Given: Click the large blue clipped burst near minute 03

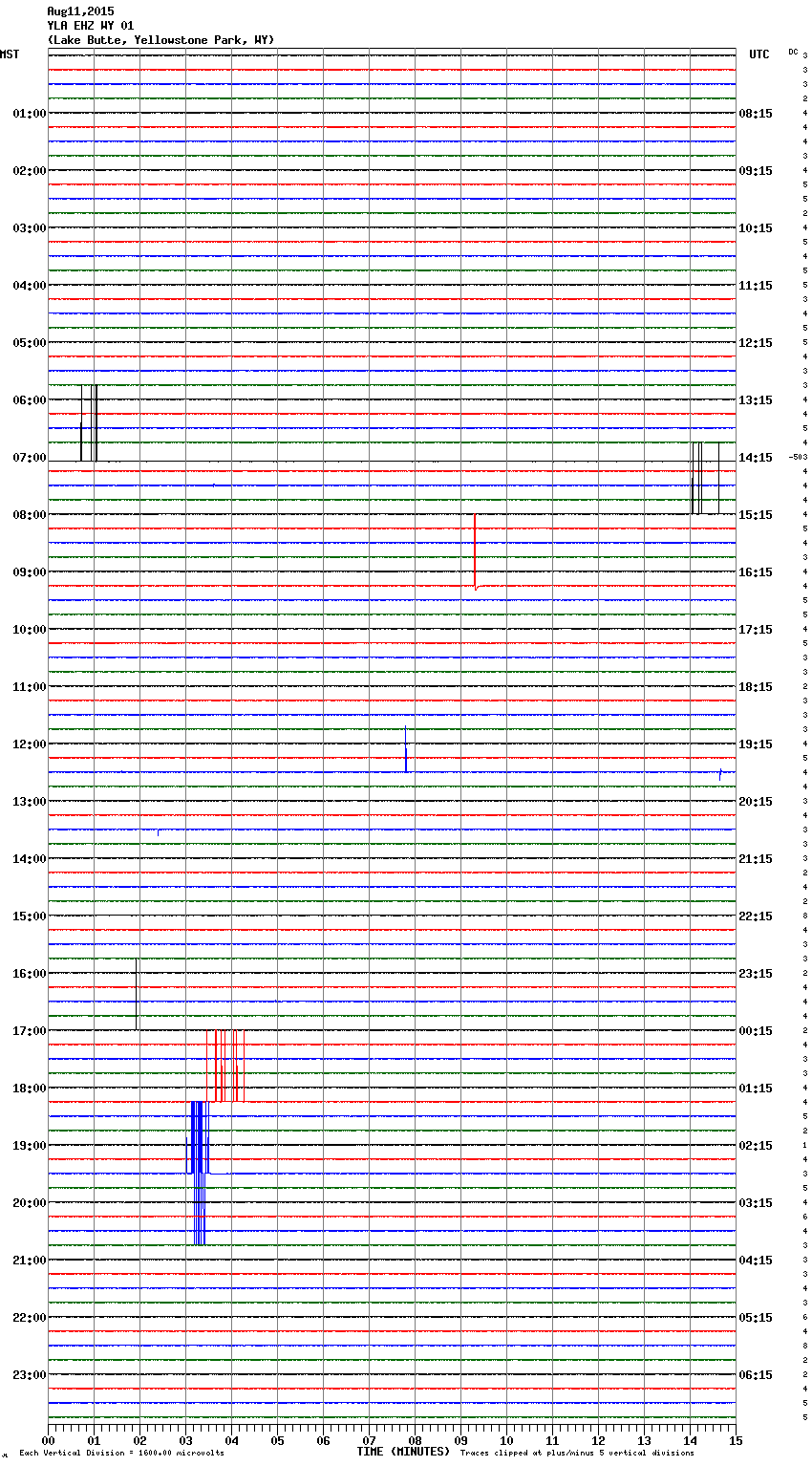Looking at the screenshot, I should (197, 1173).
